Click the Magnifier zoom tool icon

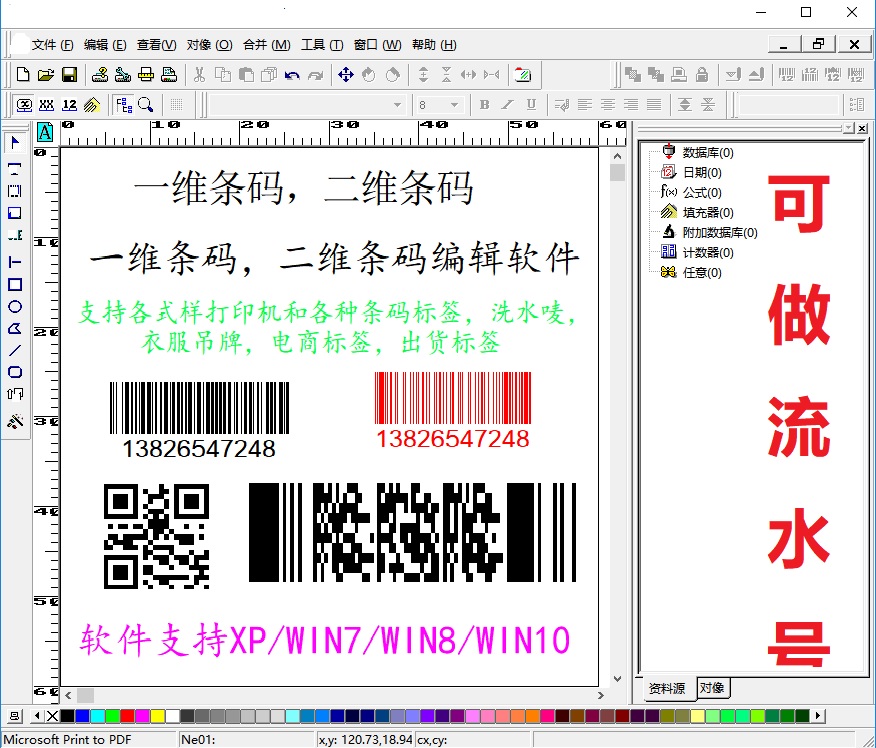click(x=145, y=104)
